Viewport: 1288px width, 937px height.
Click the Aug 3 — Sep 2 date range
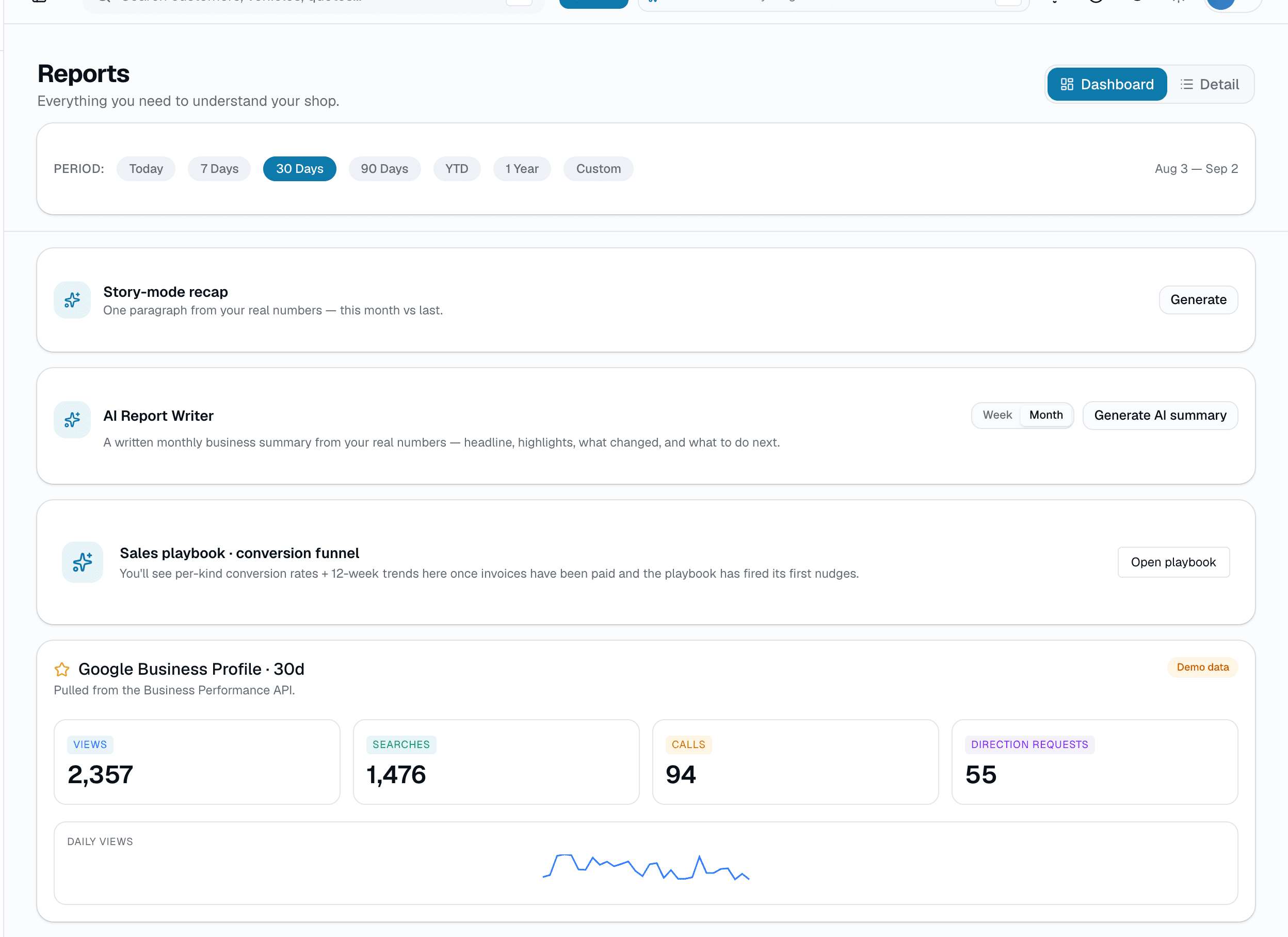coord(1197,169)
